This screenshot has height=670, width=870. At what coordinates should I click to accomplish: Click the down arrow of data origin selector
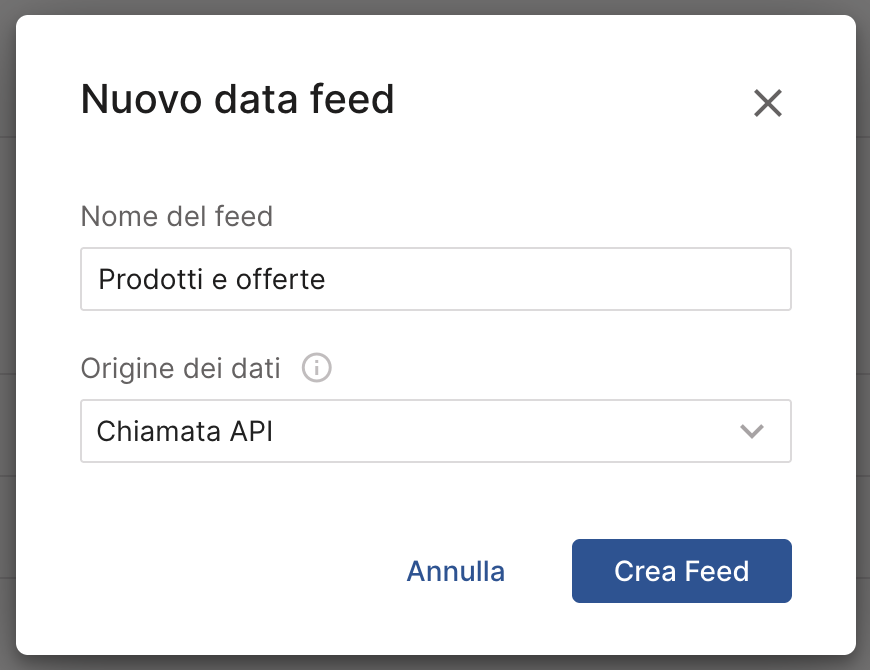751,431
